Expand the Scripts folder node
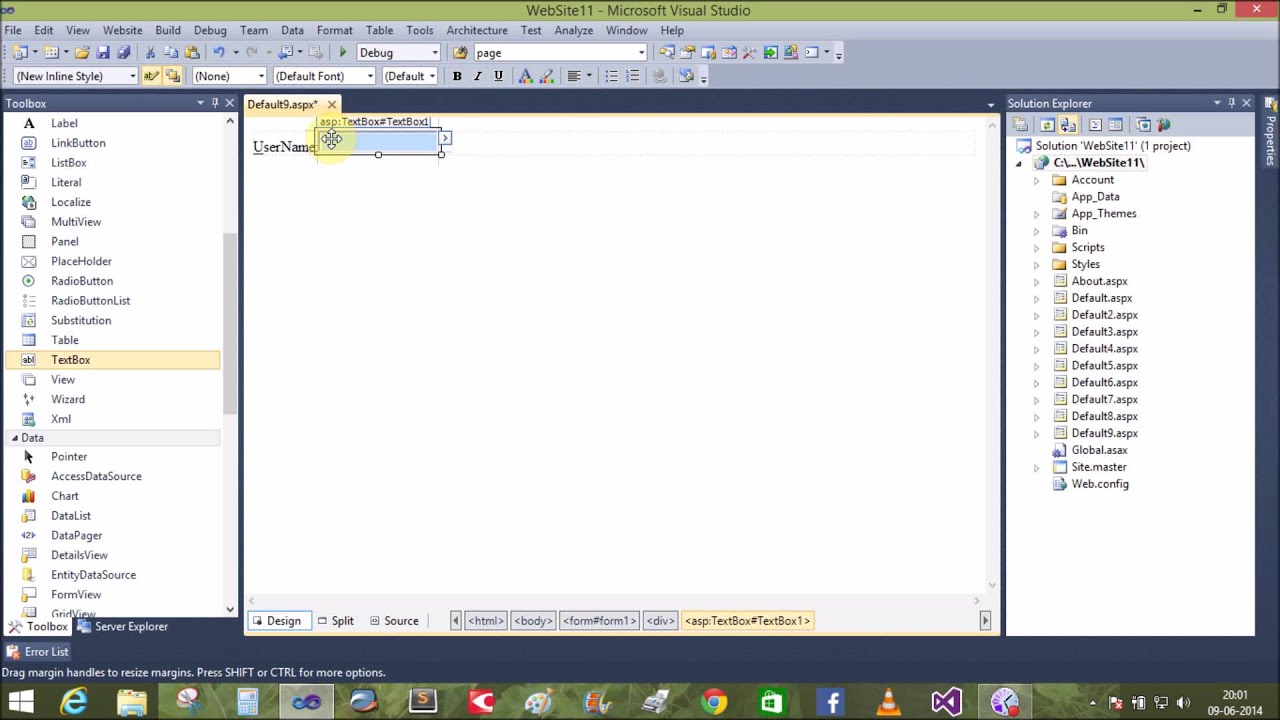1280x720 pixels. click(x=1036, y=248)
